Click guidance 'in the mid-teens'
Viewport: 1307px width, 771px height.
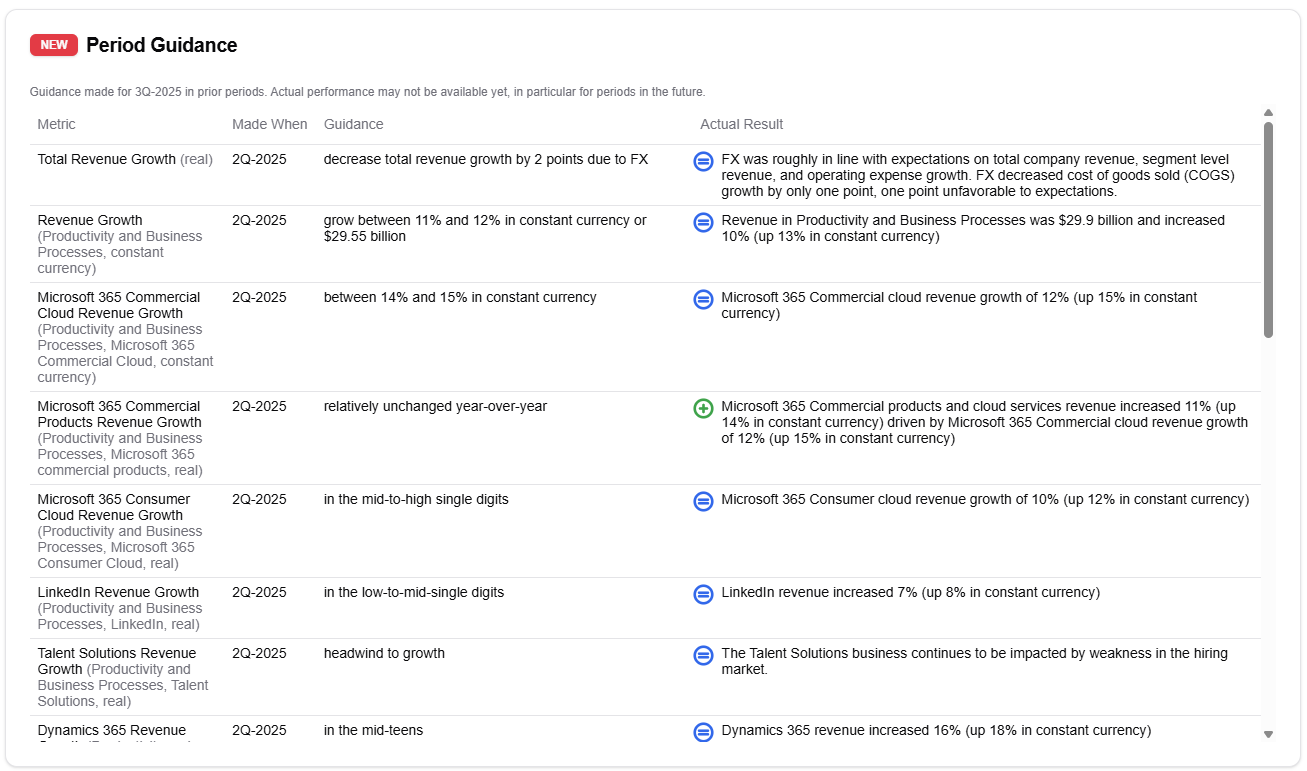tap(373, 730)
